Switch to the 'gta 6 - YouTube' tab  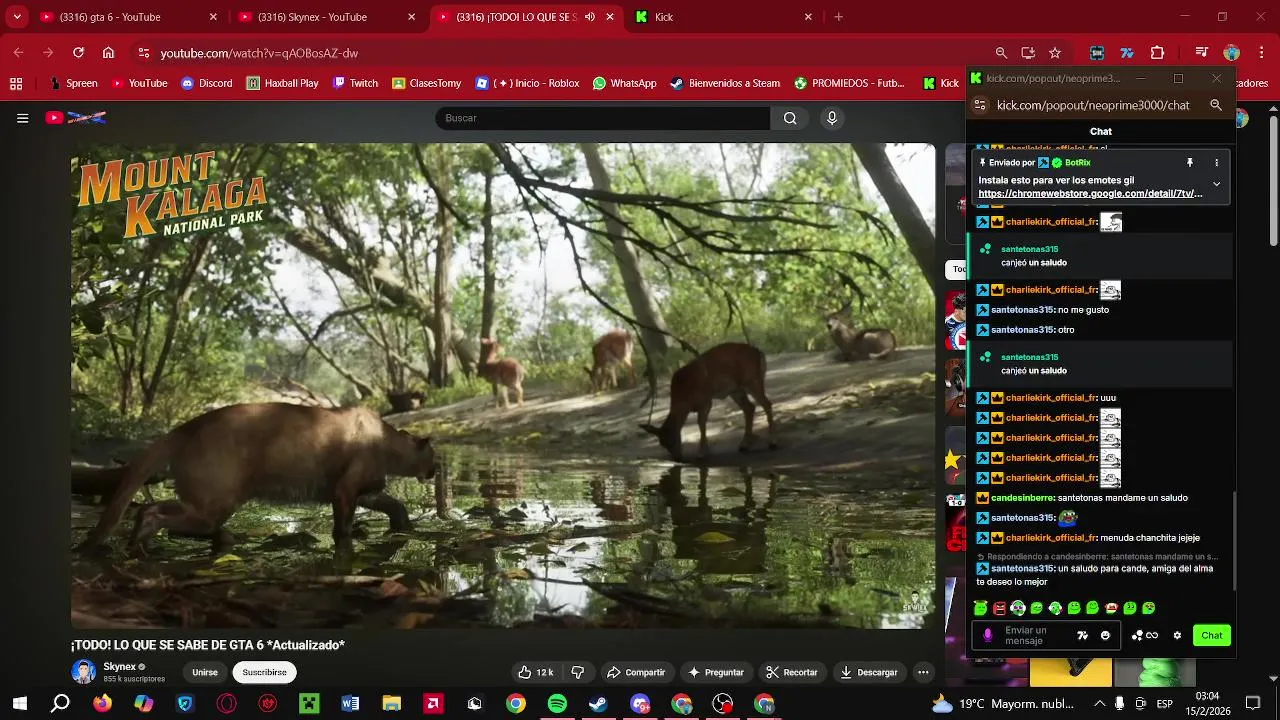point(128,17)
